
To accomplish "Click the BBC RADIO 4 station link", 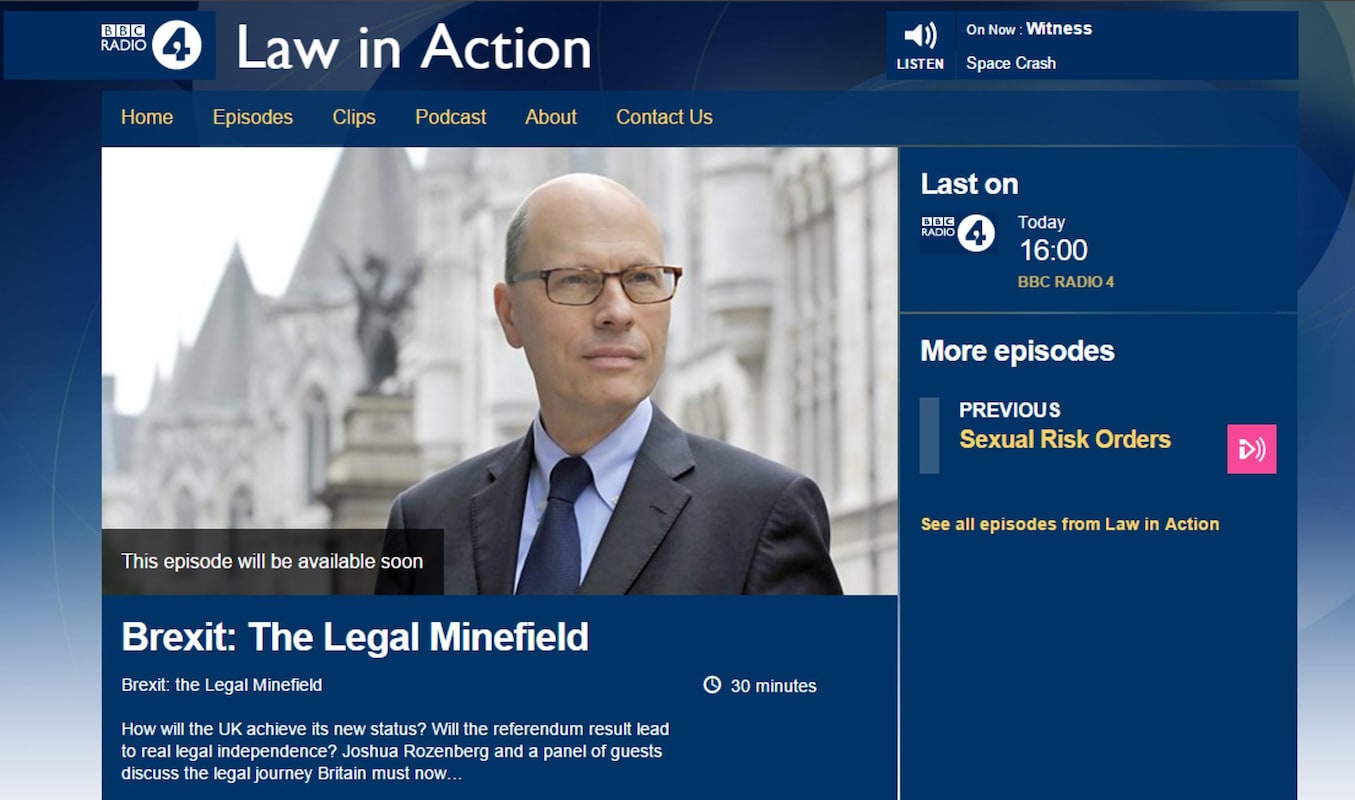I will pyautogui.click(x=1066, y=282).
